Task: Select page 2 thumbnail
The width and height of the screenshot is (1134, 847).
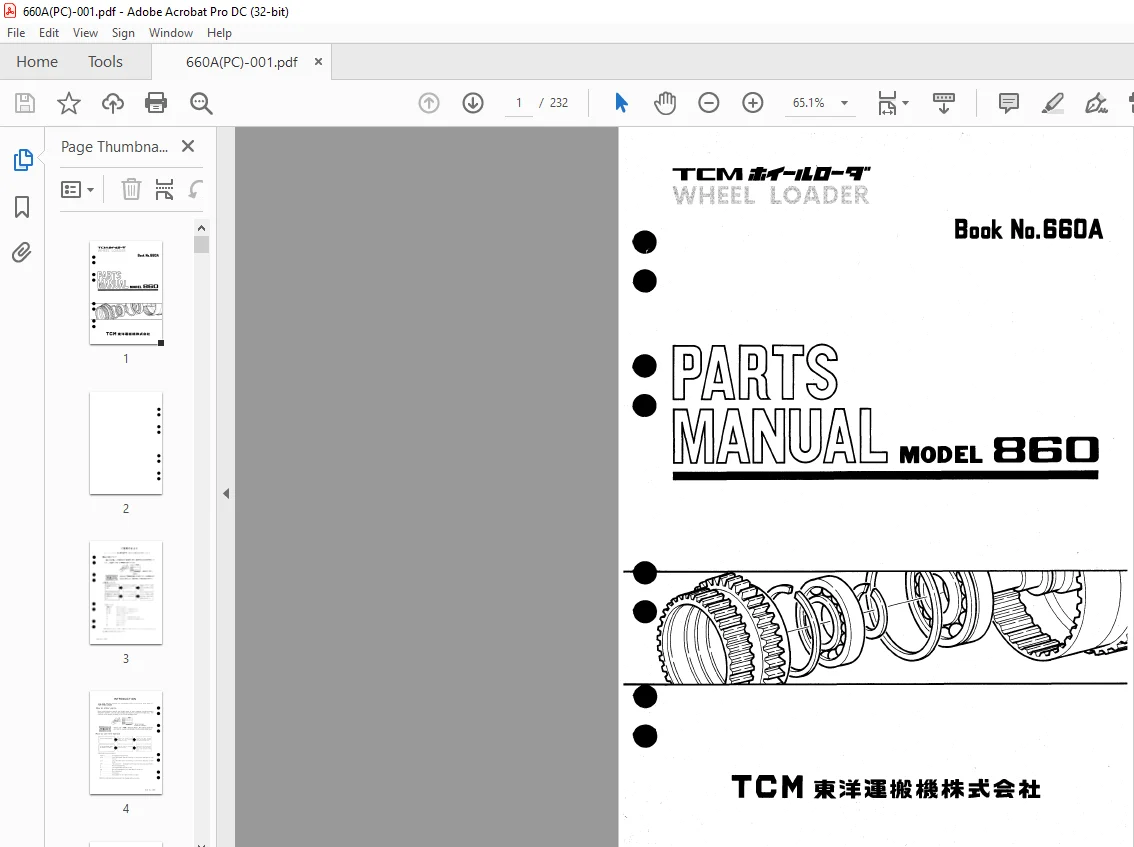Action: click(126, 443)
